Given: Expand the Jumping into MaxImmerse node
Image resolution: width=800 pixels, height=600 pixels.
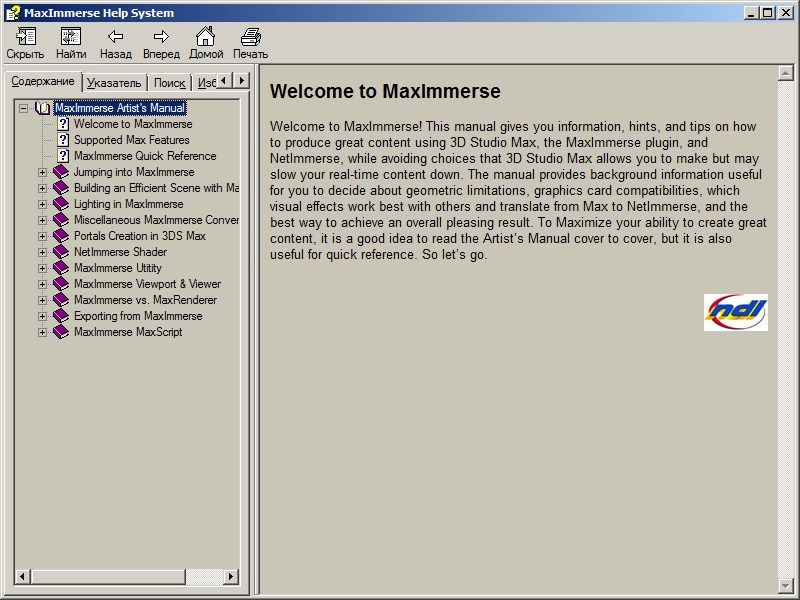Looking at the screenshot, I should 42,172.
